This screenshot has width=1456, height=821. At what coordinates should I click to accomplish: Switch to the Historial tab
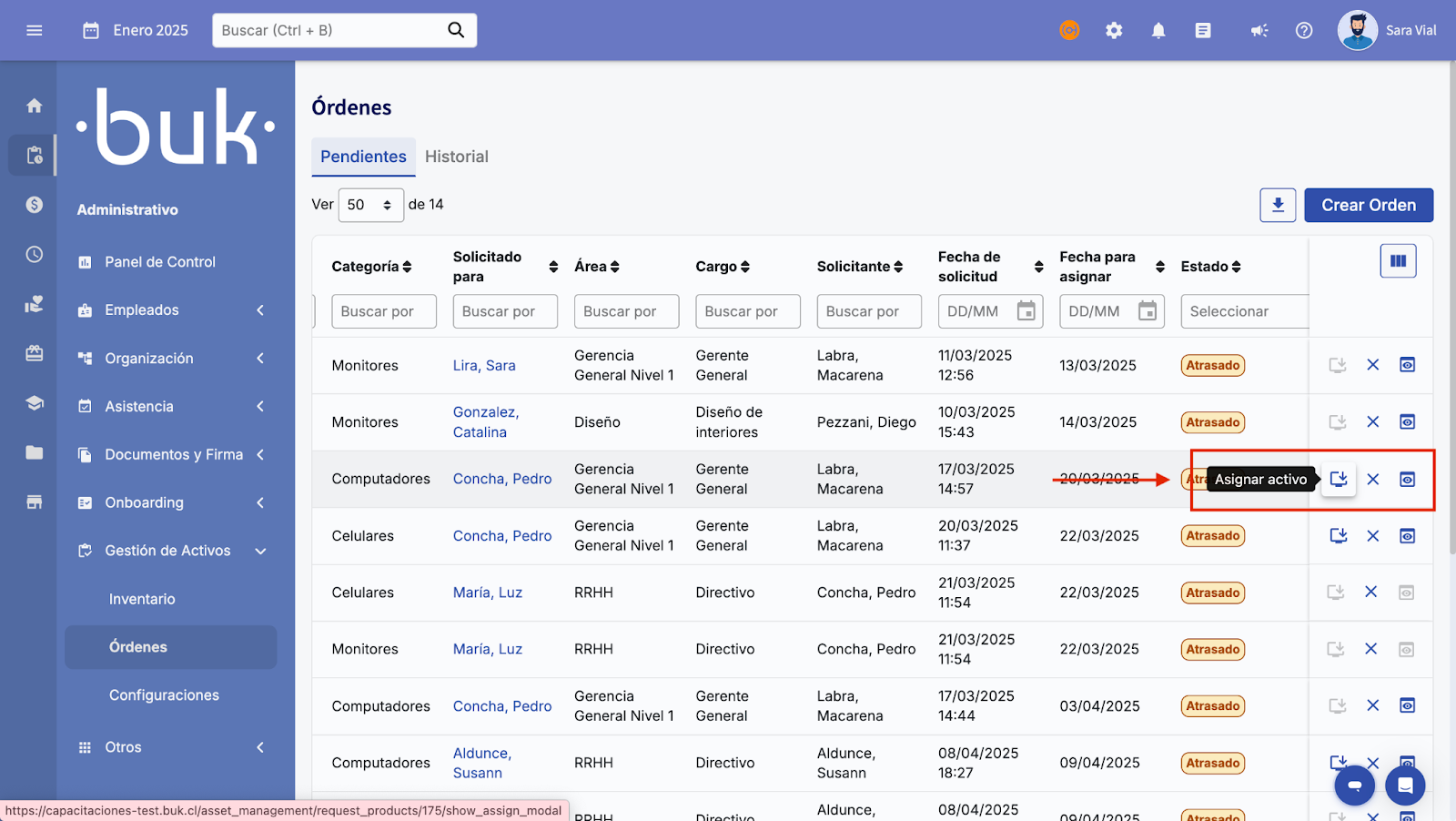[x=456, y=157]
